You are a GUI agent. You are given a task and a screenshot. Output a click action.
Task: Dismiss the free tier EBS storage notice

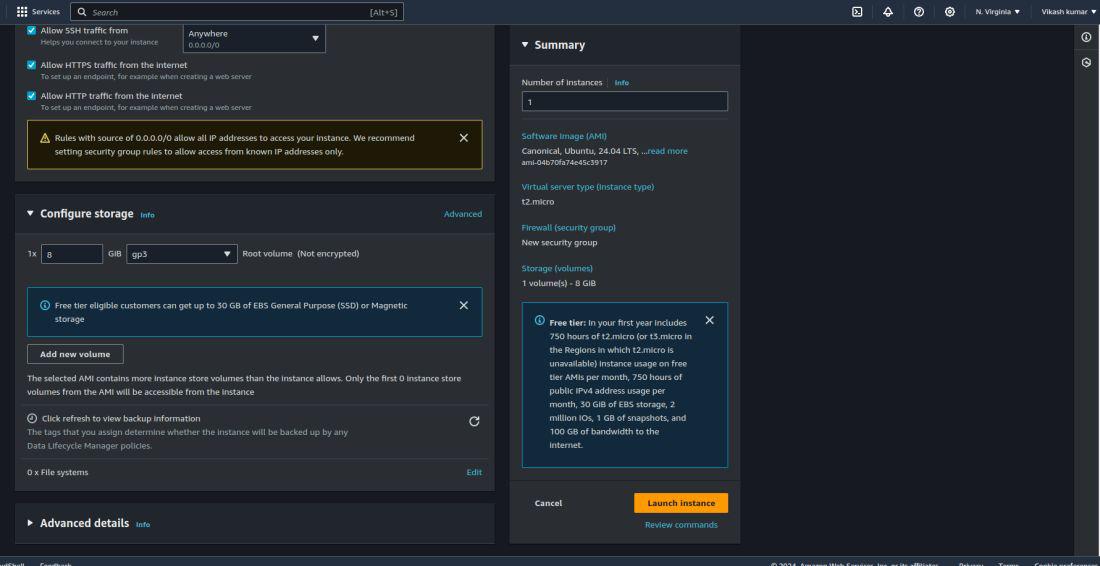[464, 305]
